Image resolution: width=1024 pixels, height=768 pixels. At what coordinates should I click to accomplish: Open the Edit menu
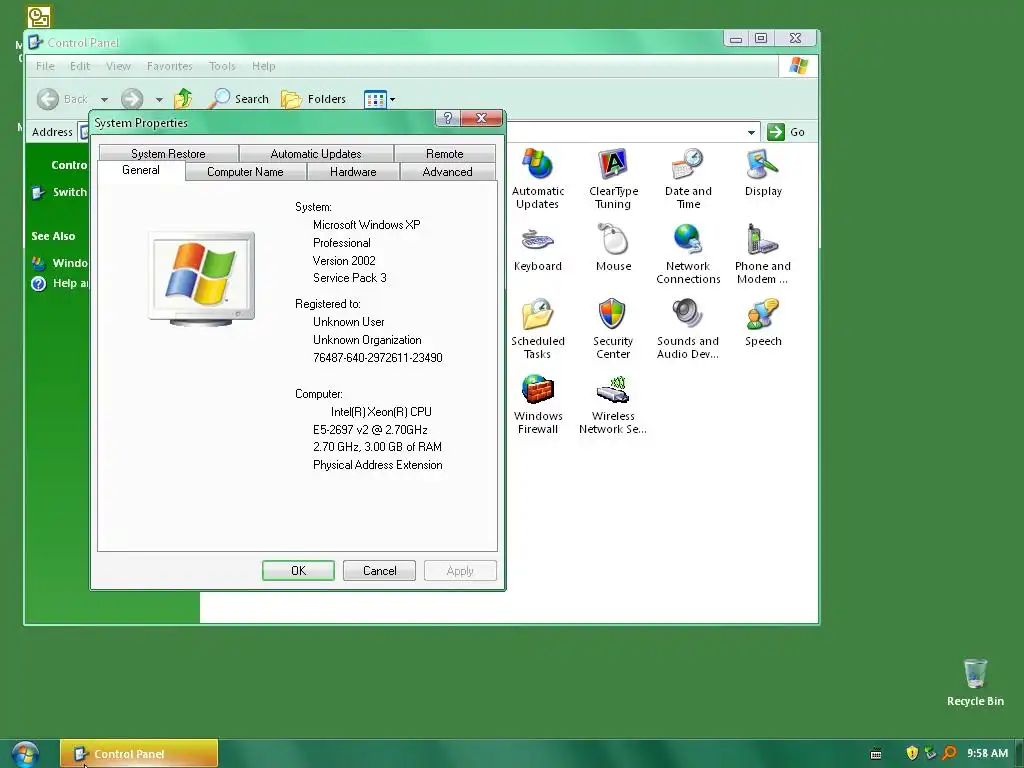click(80, 66)
